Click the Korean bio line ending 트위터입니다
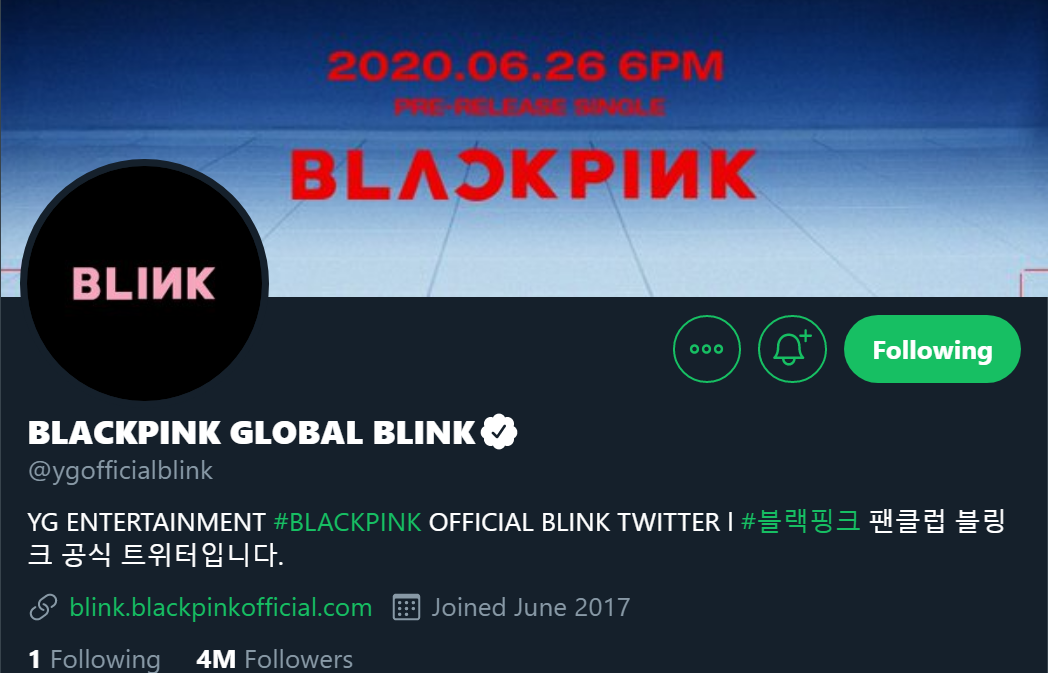 point(156,555)
